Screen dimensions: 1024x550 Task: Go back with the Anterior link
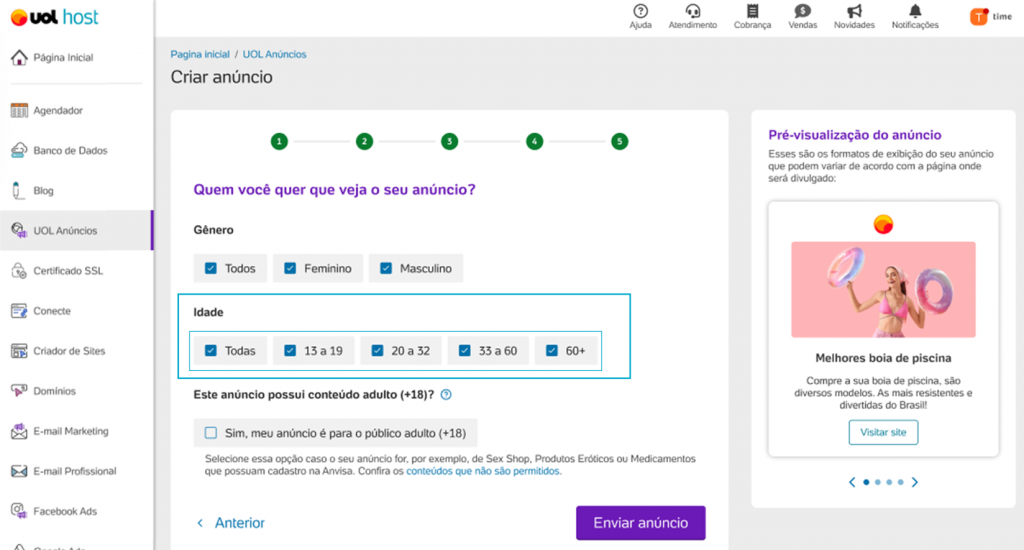coord(231,523)
